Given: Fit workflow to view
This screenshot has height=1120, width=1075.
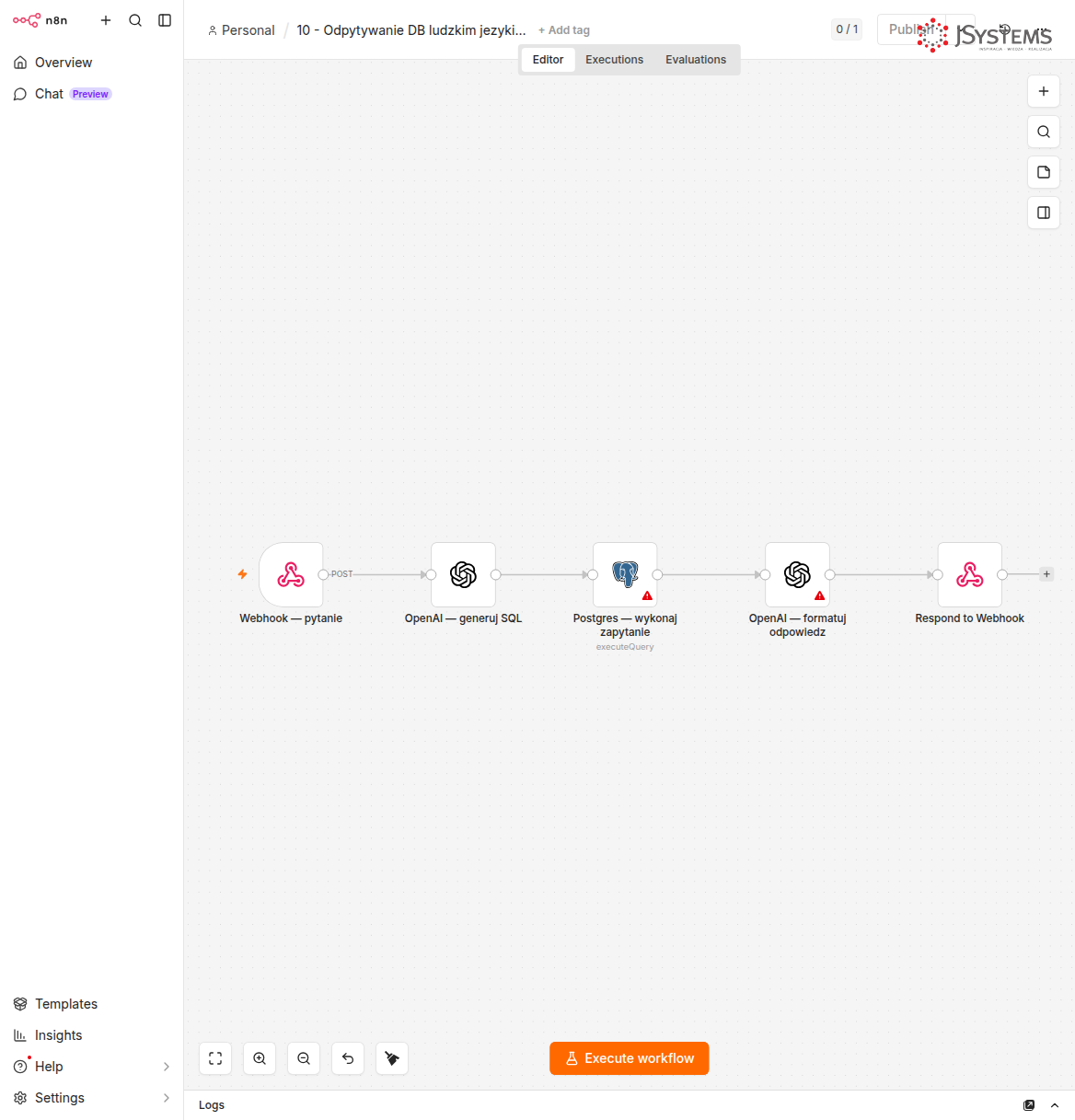Looking at the screenshot, I should pos(215,1058).
